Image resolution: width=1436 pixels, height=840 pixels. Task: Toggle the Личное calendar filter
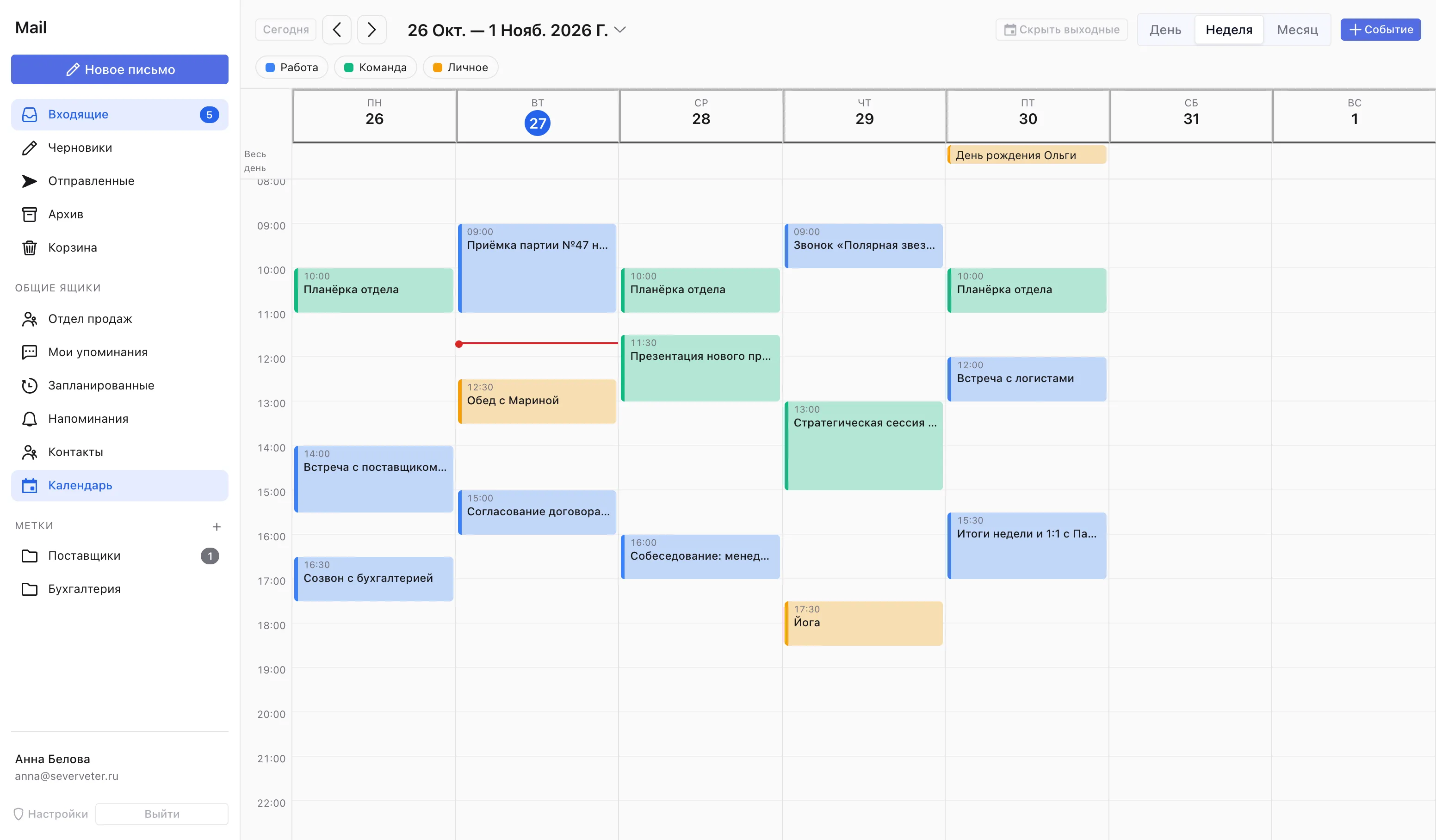460,67
